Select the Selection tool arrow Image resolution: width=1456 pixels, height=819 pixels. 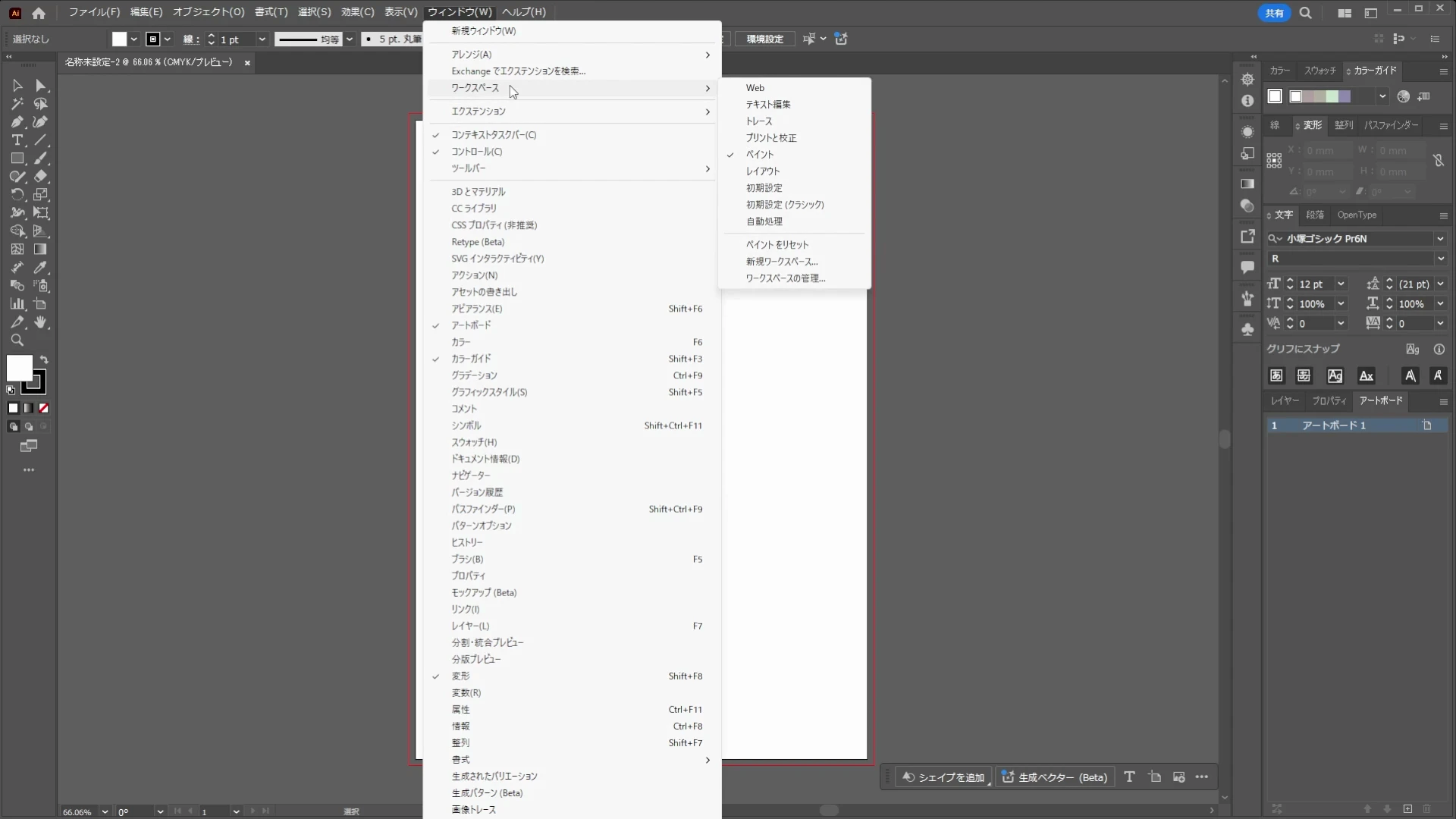tap(17, 86)
